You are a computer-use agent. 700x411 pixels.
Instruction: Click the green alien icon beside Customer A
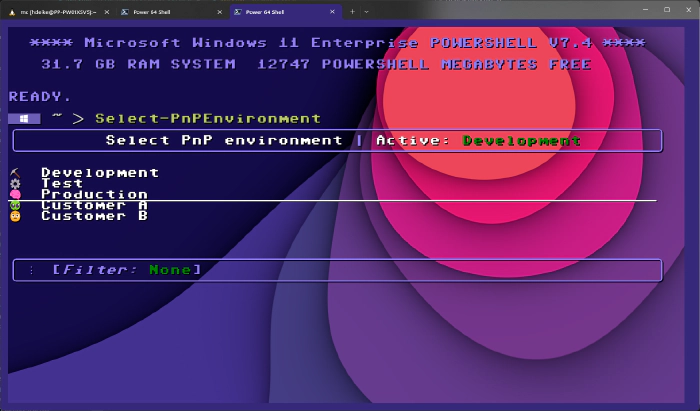pos(15,205)
